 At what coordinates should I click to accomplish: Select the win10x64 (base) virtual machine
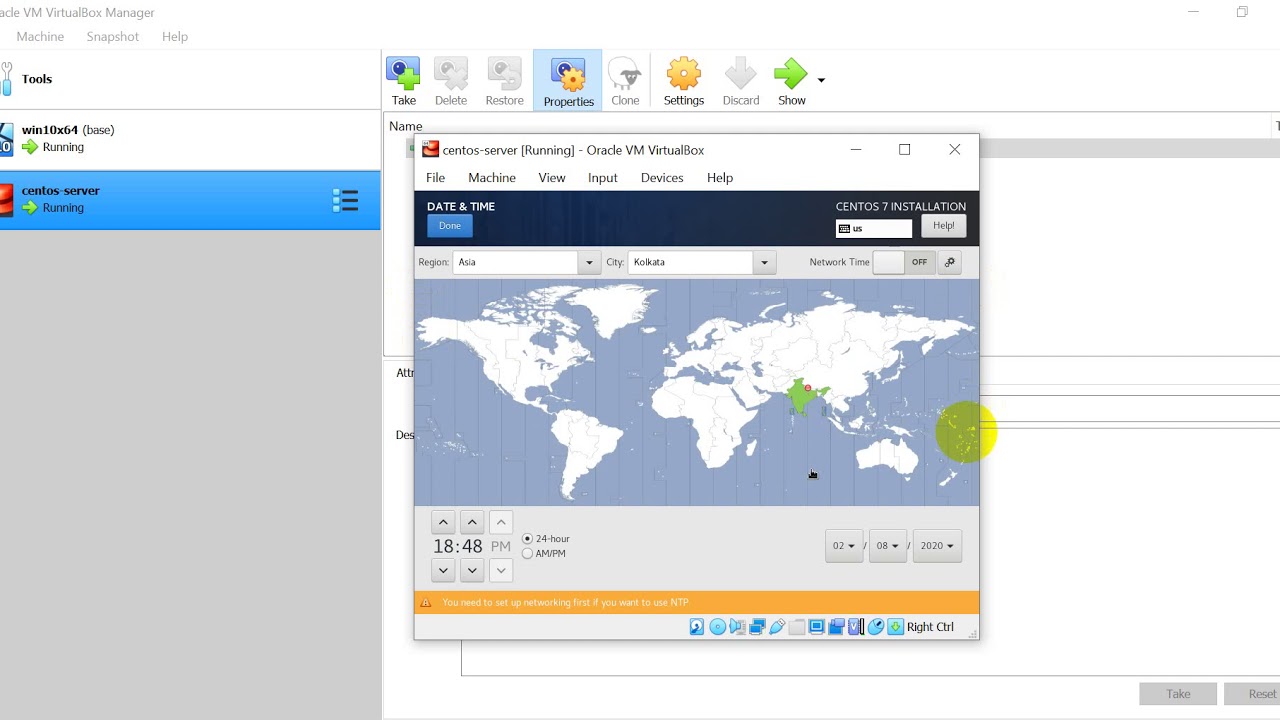click(190, 138)
